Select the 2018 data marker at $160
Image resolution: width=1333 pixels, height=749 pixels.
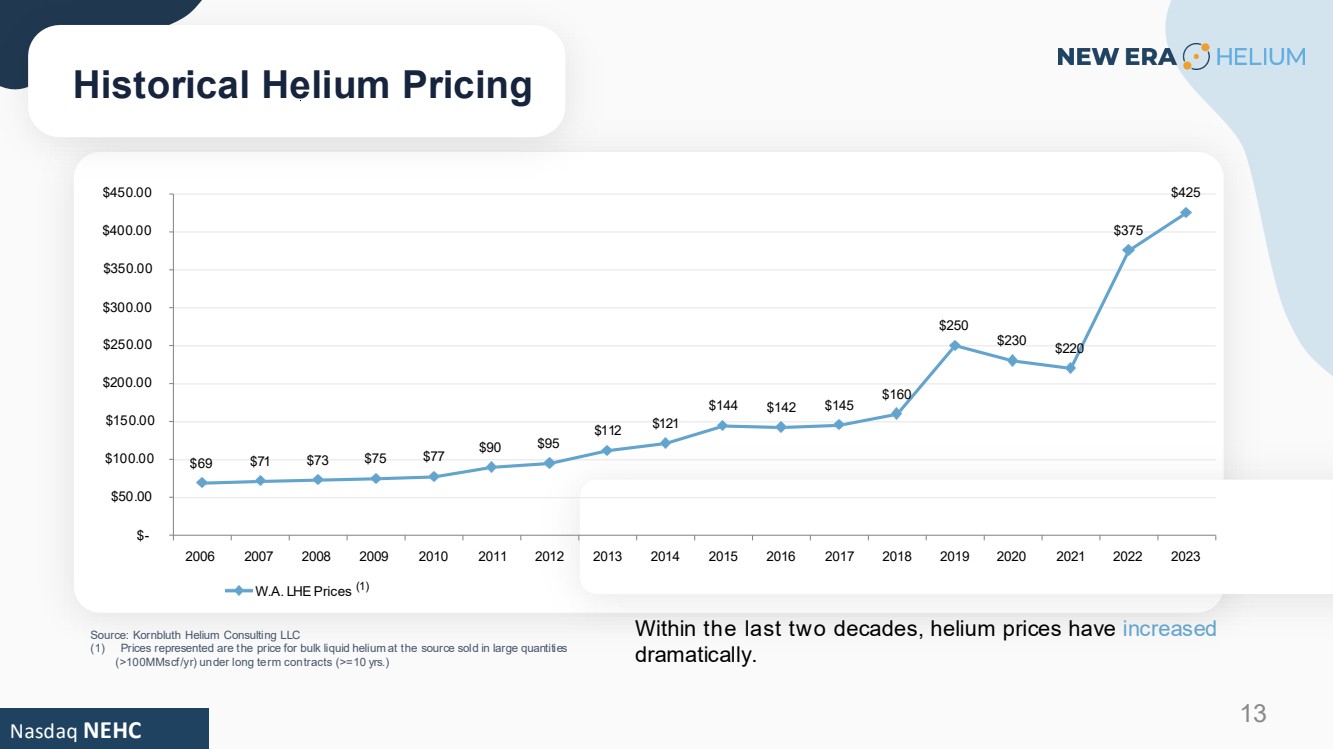[x=896, y=414]
